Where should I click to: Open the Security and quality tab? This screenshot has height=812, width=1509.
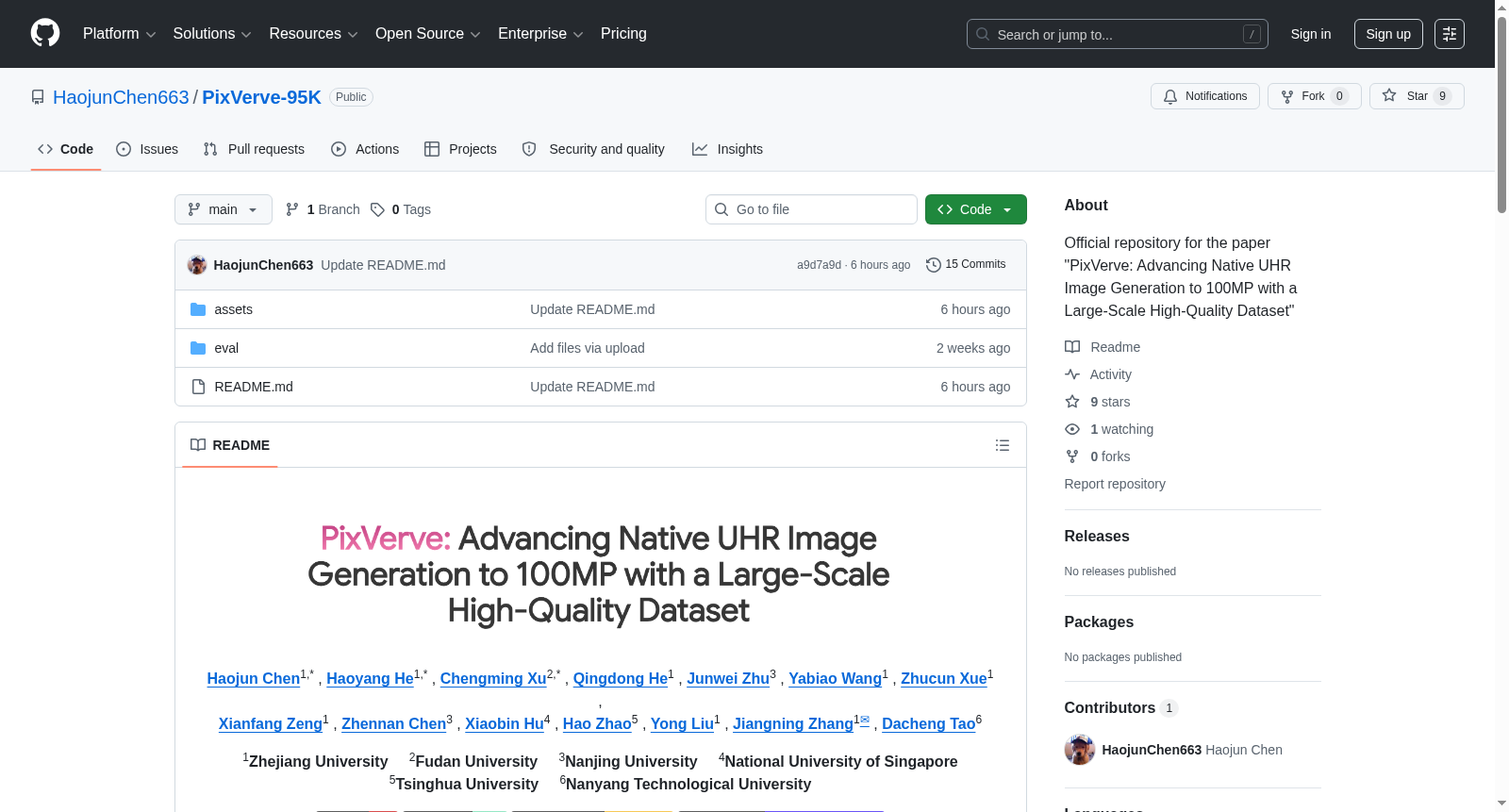(593, 149)
